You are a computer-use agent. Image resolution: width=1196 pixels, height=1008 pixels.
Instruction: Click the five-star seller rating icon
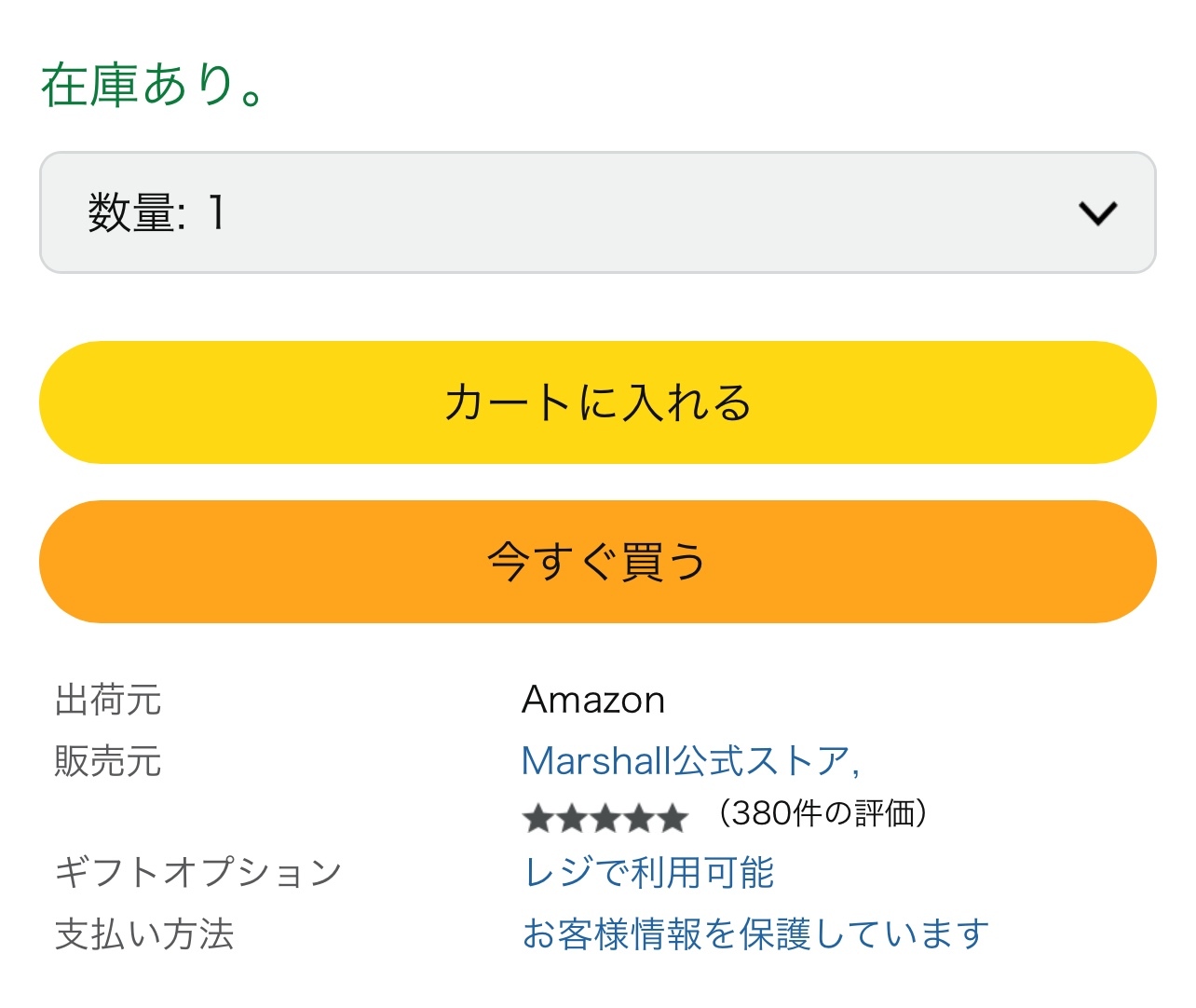pos(605,819)
